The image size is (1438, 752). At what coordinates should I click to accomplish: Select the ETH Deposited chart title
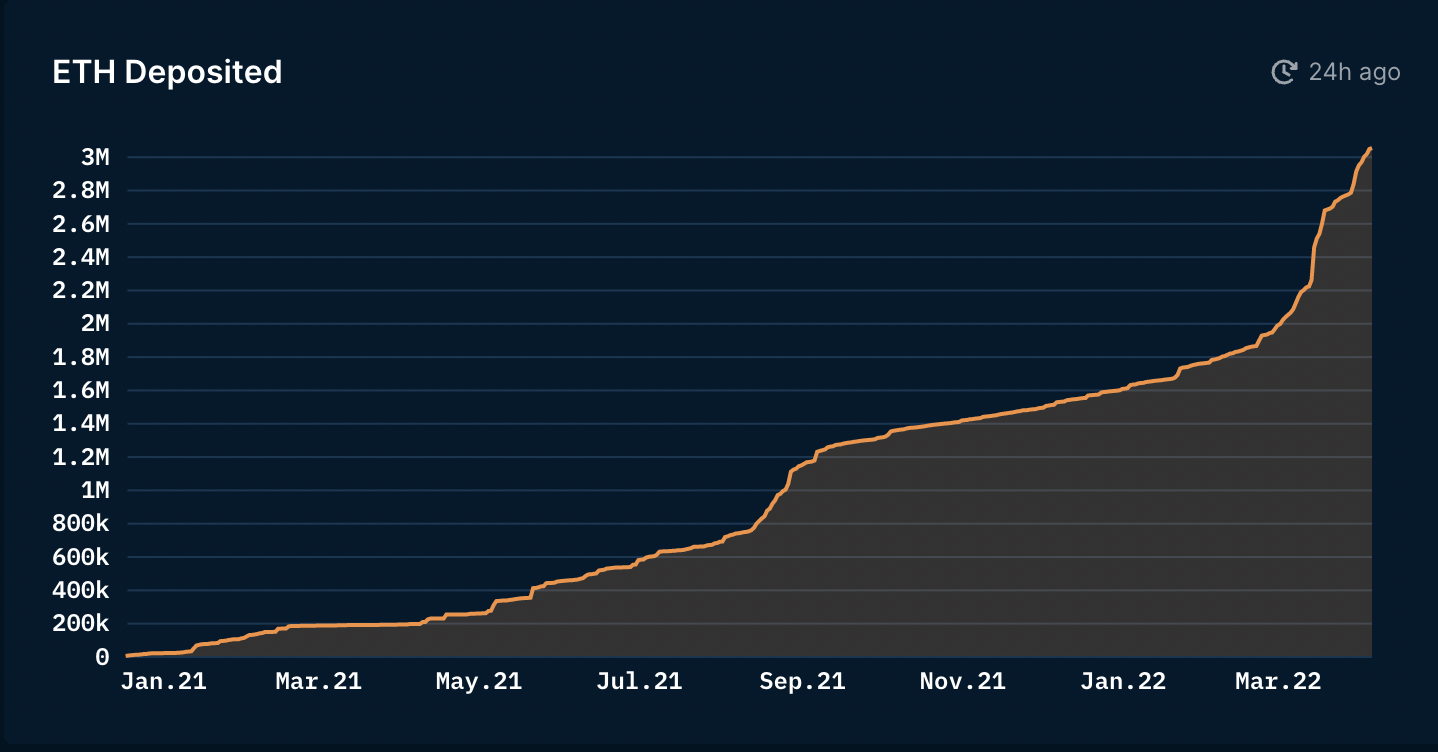[x=166, y=72]
